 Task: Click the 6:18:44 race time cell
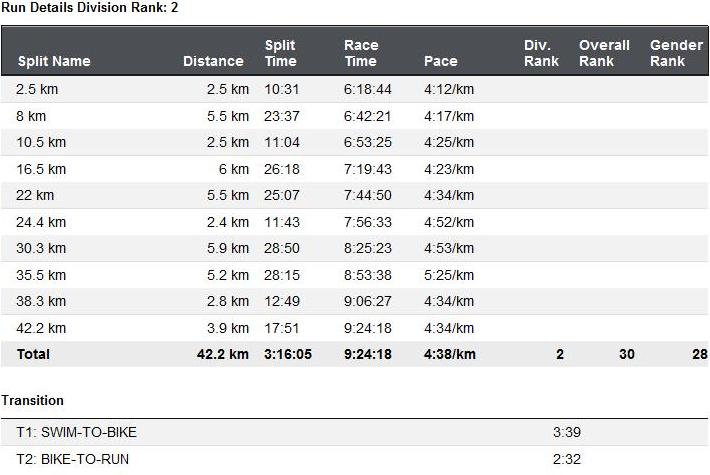(367, 89)
